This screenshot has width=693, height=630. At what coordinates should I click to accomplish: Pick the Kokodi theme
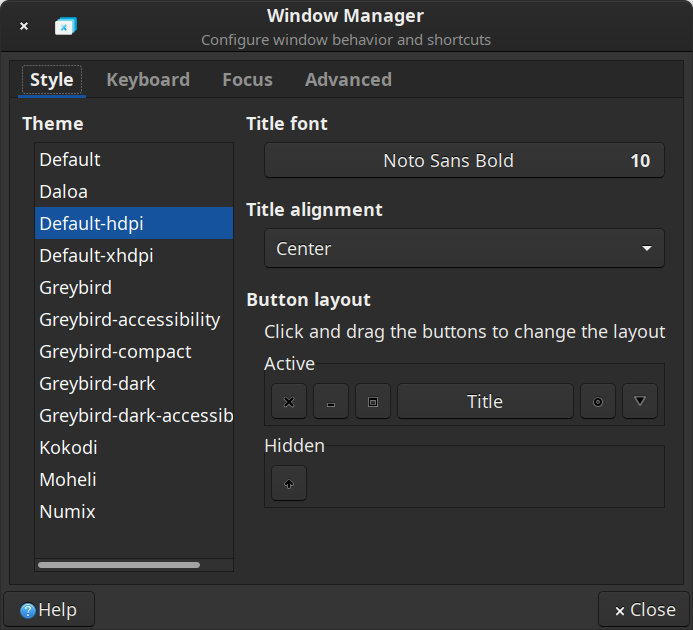coord(68,448)
